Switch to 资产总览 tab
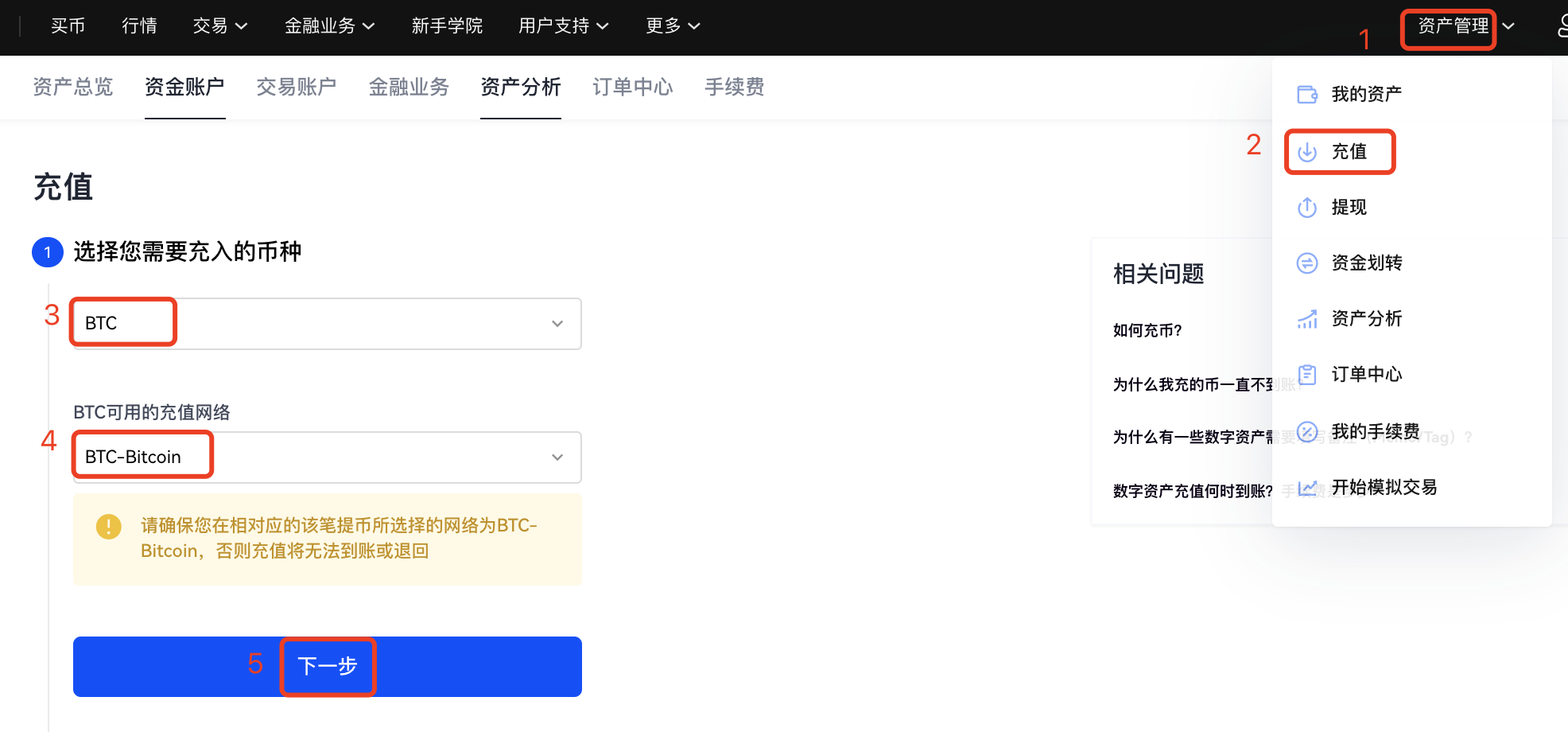The image size is (1568, 732). 73,87
